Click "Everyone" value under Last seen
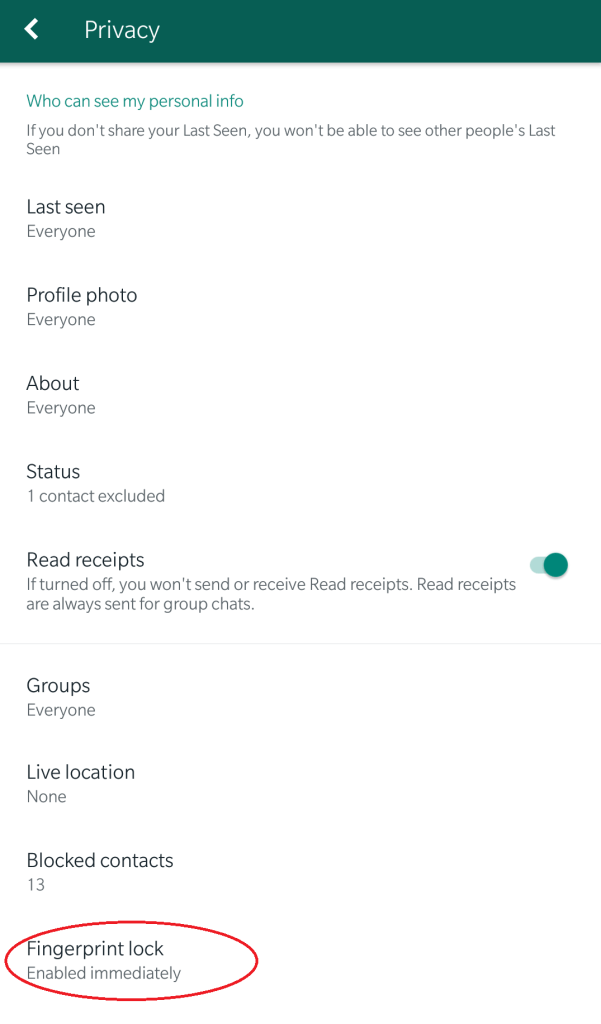601x1024 pixels. coord(61,232)
